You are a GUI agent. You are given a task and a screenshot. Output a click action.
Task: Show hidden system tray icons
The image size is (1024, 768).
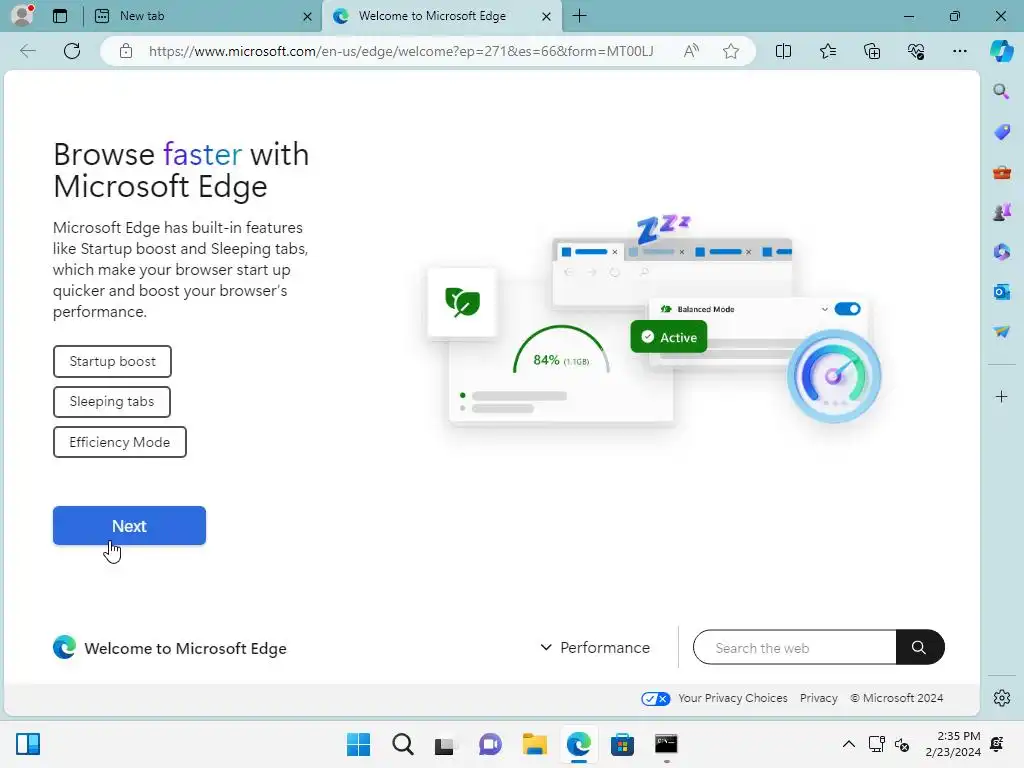(x=848, y=744)
